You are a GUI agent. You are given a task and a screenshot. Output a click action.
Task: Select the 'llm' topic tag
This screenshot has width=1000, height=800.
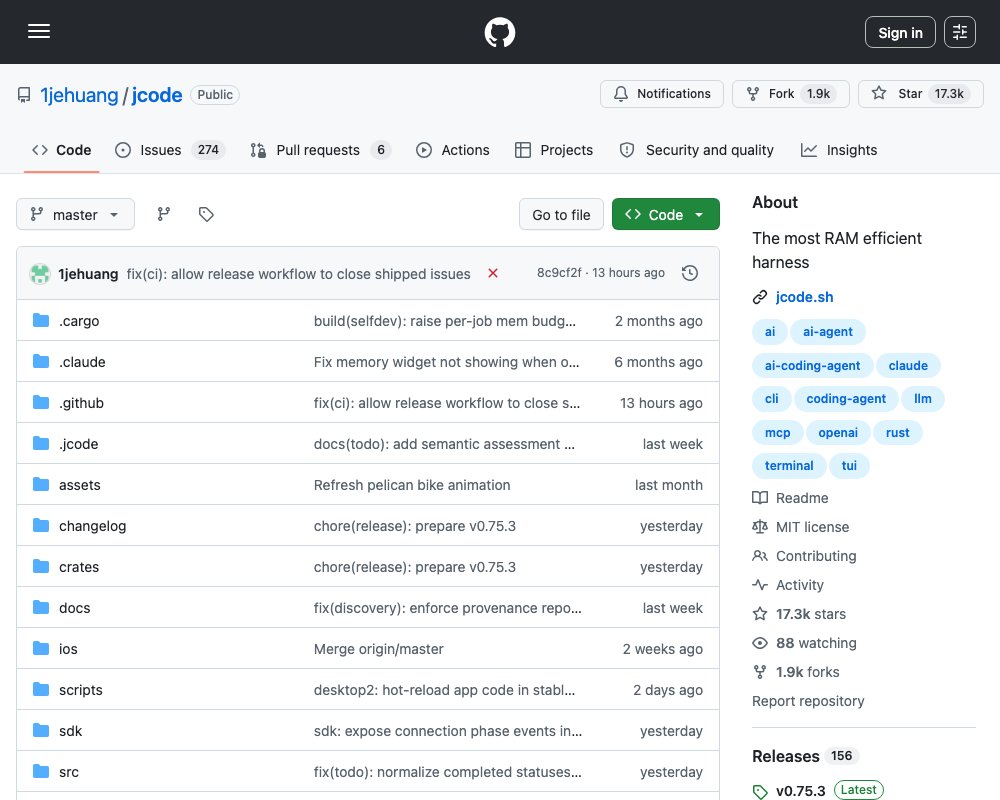(x=922, y=399)
